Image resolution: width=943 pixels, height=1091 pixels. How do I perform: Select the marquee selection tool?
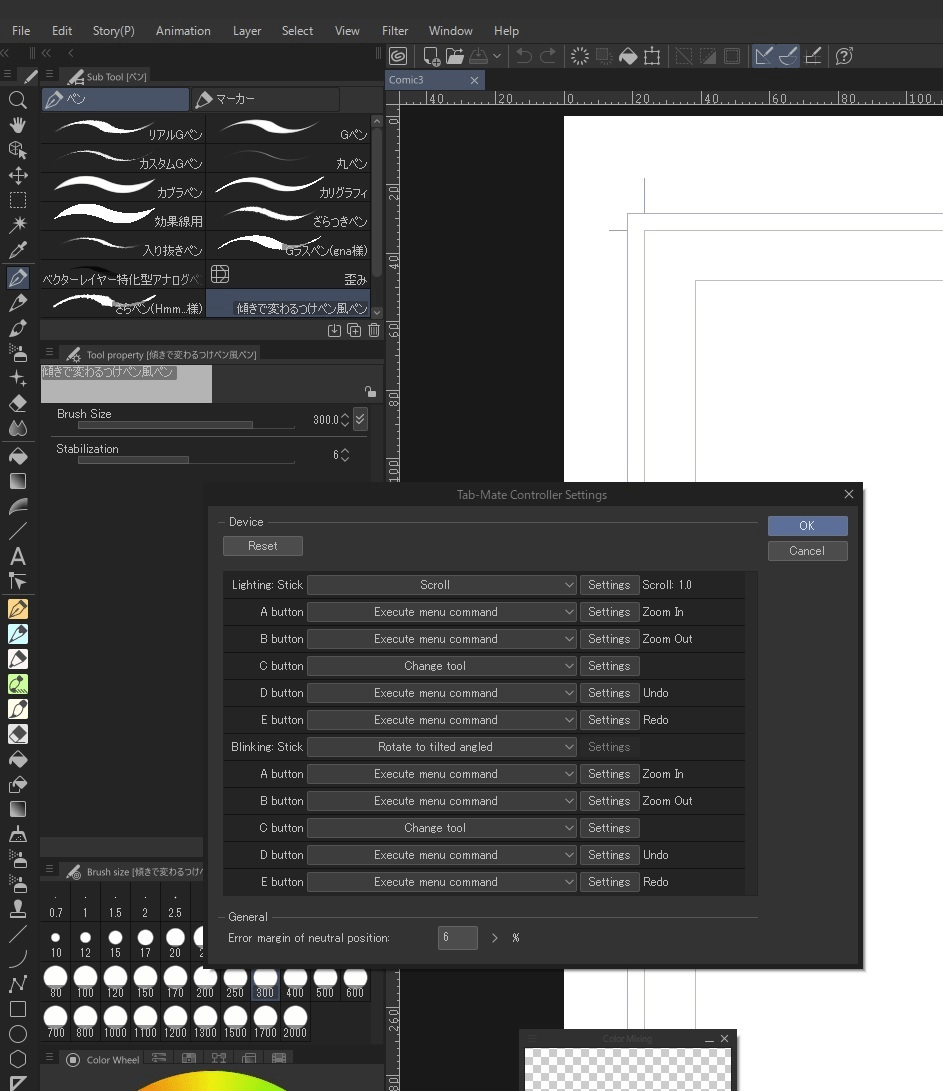click(x=16, y=200)
